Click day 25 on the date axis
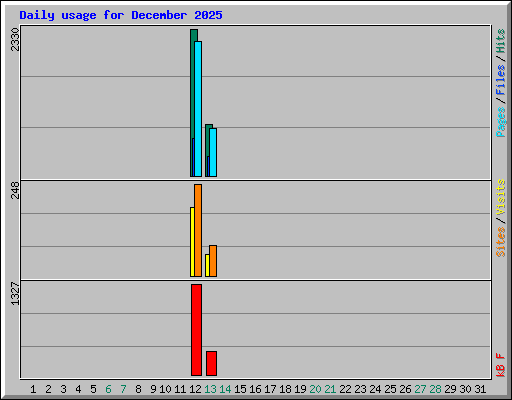This screenshot has width=512, height=400. [390, 389]
